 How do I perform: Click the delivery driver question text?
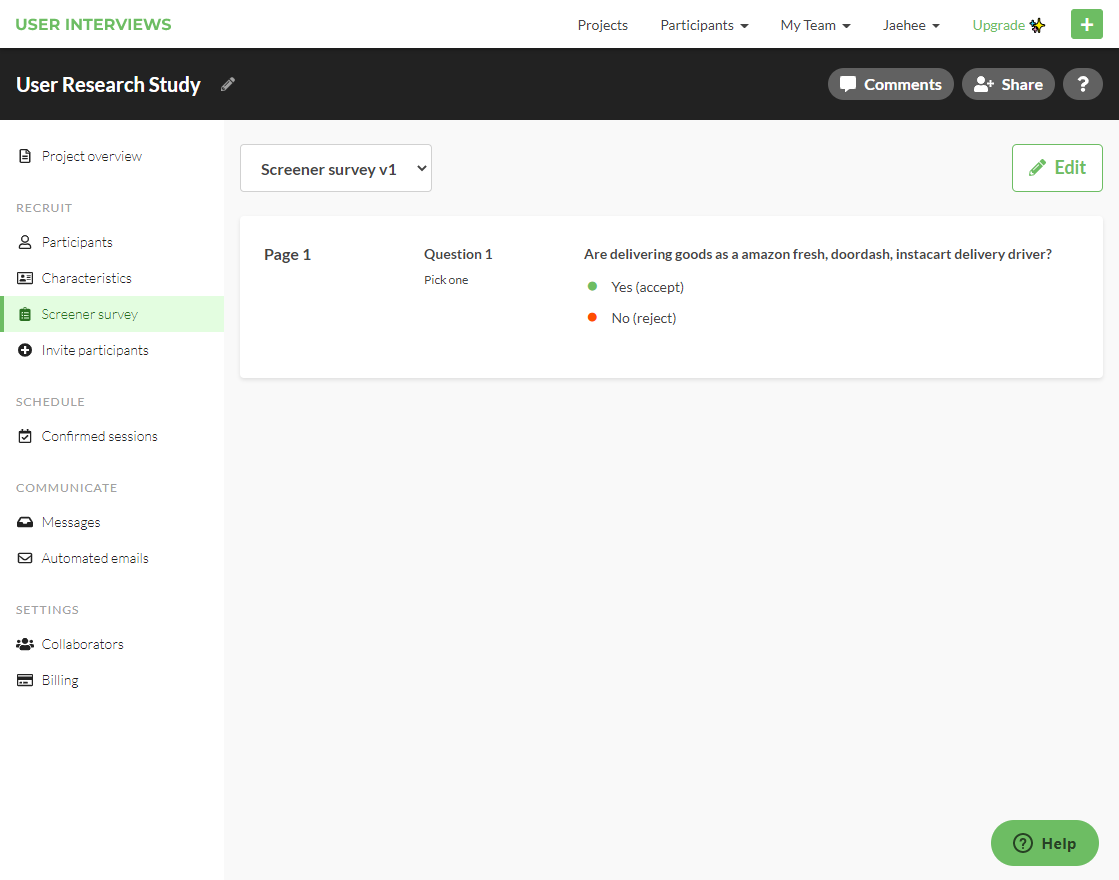click(x=817, y=254)
